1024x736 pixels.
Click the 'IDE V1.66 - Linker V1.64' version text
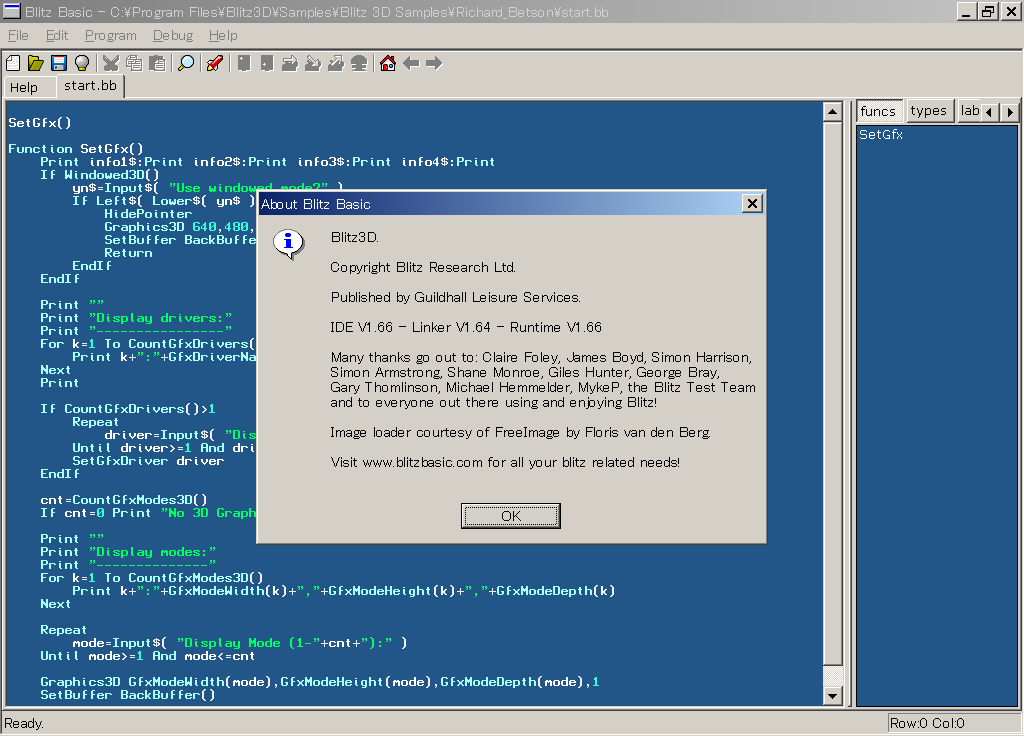[466, 327]
